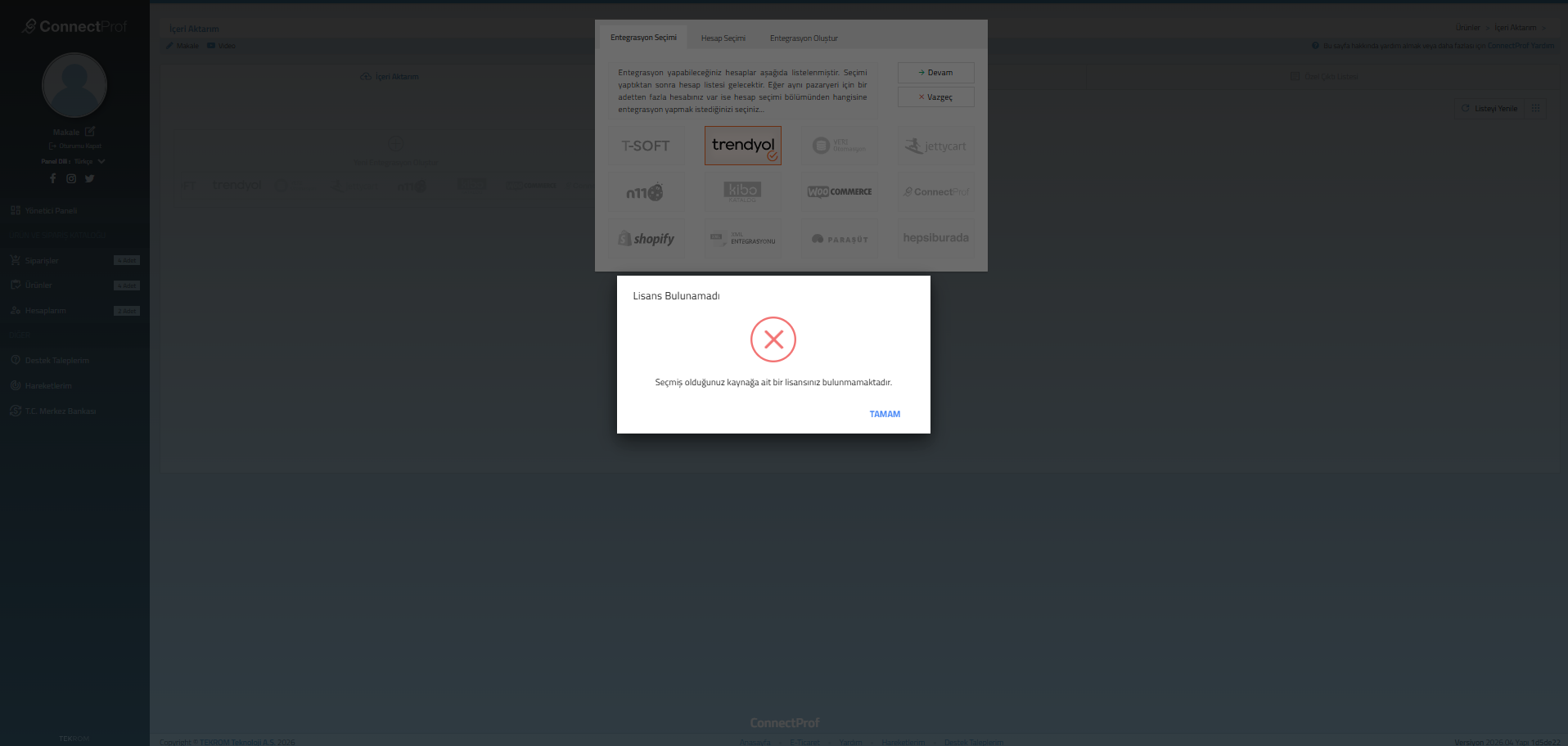
Task: Open the Entegrasyon Oluştur tab
Action: tap(804, 38)
